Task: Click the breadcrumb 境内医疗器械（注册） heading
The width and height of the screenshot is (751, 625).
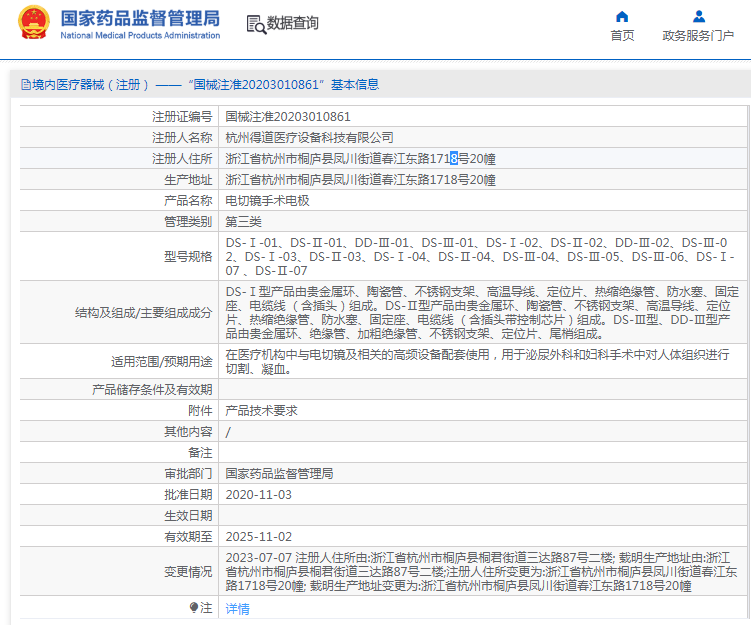Action: click(x=90, y=85)
